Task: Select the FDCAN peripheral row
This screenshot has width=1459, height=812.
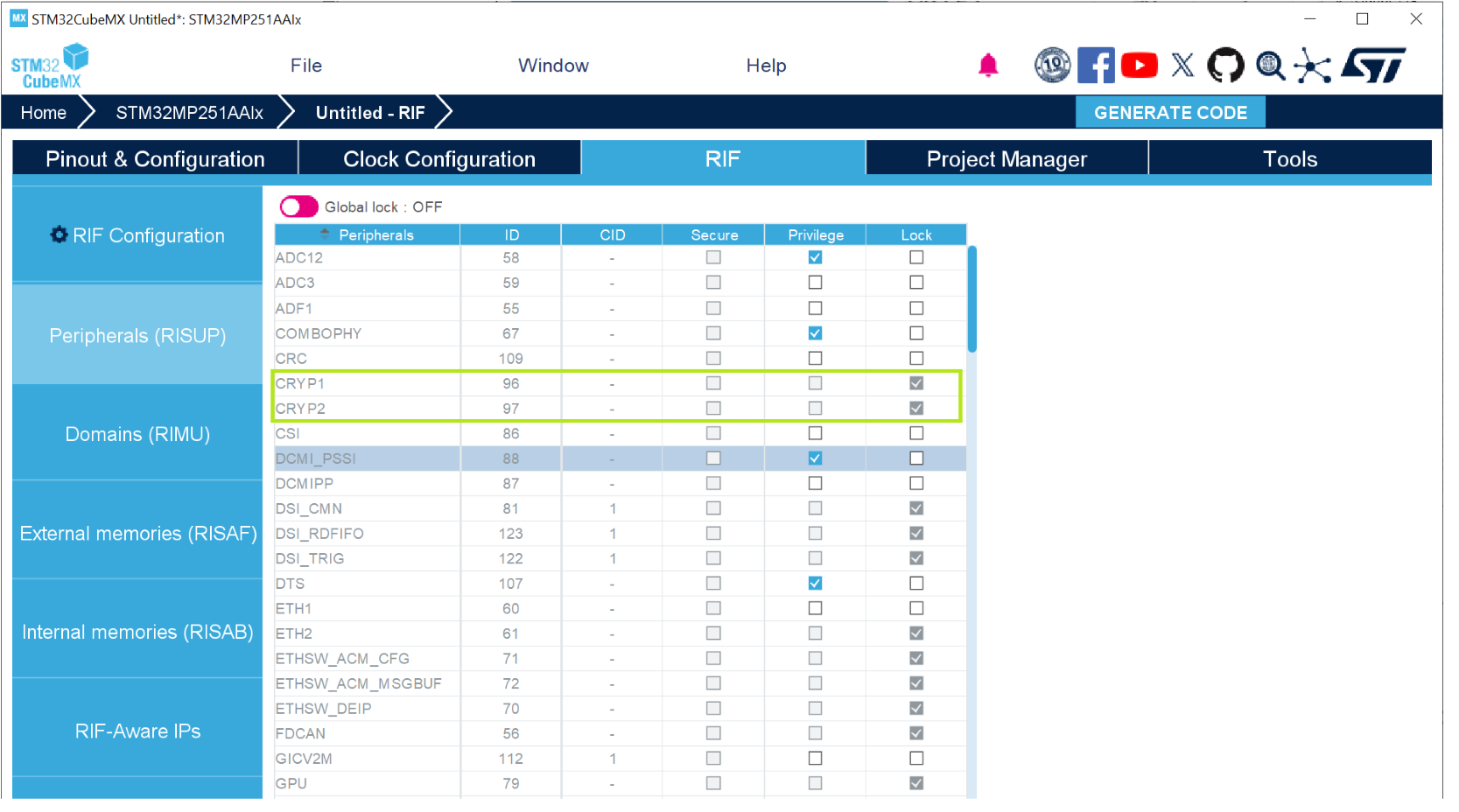Action: coord(621,733)
